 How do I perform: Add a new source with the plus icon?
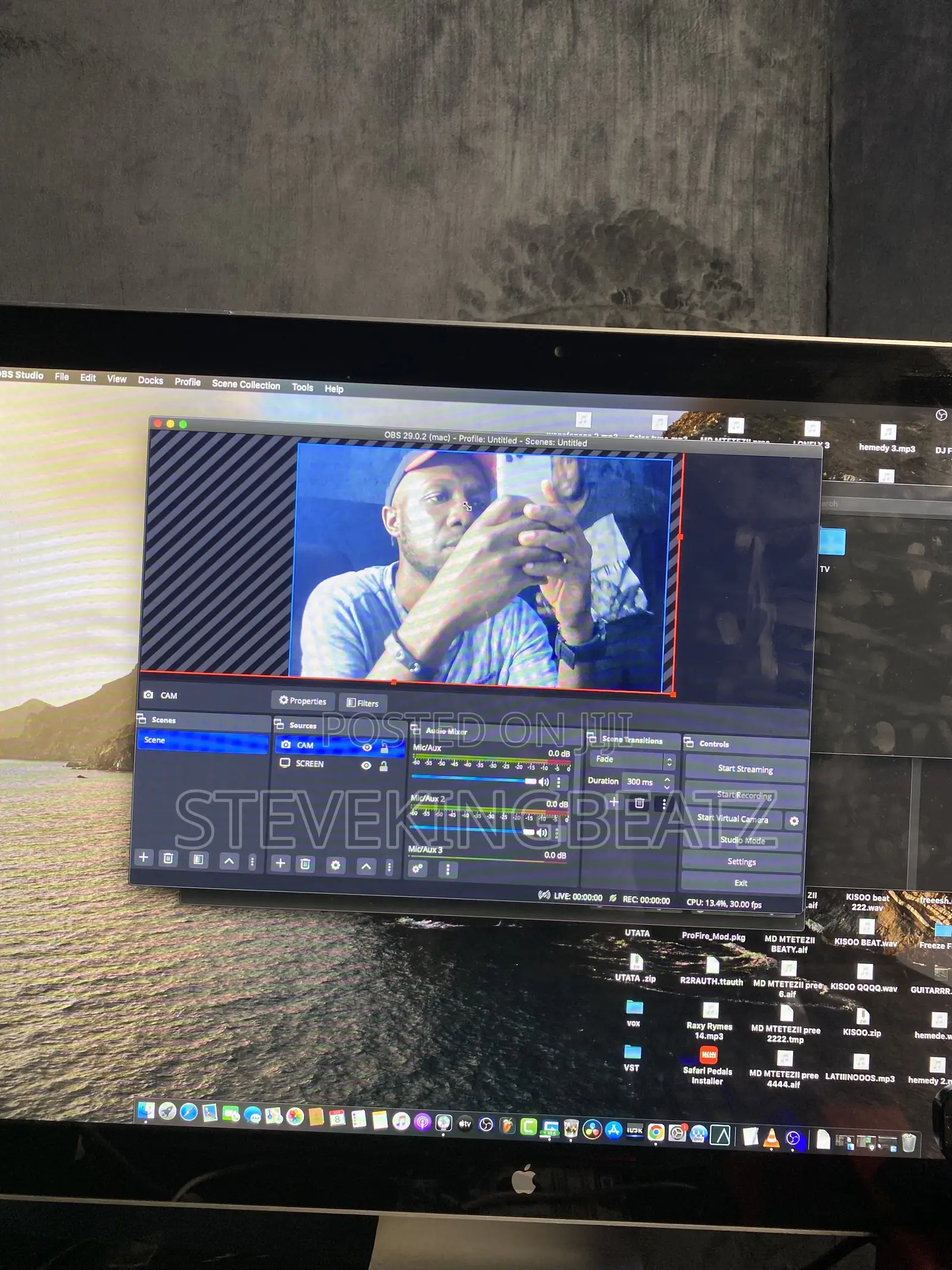click(280, 863)
